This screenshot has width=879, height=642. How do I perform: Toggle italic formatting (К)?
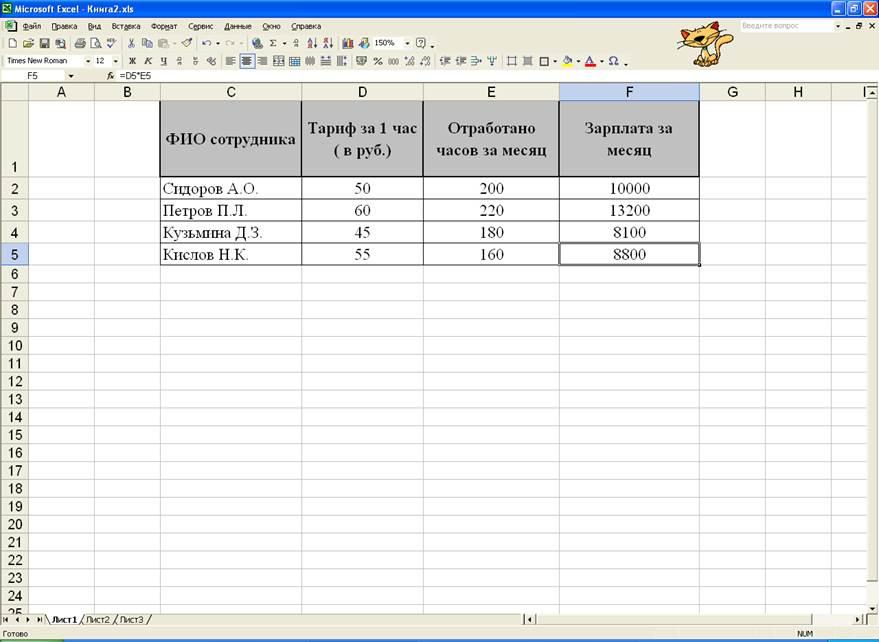(x=148, y=61)
